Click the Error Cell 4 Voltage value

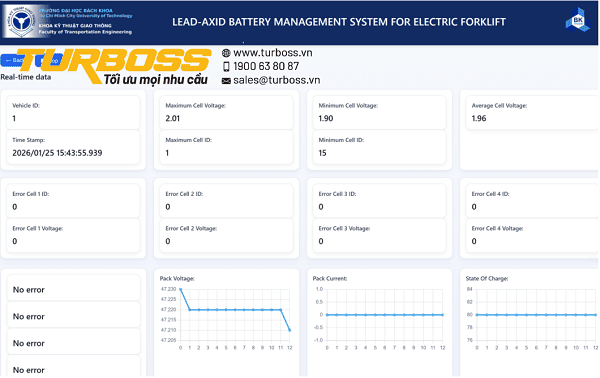(474, 241)
